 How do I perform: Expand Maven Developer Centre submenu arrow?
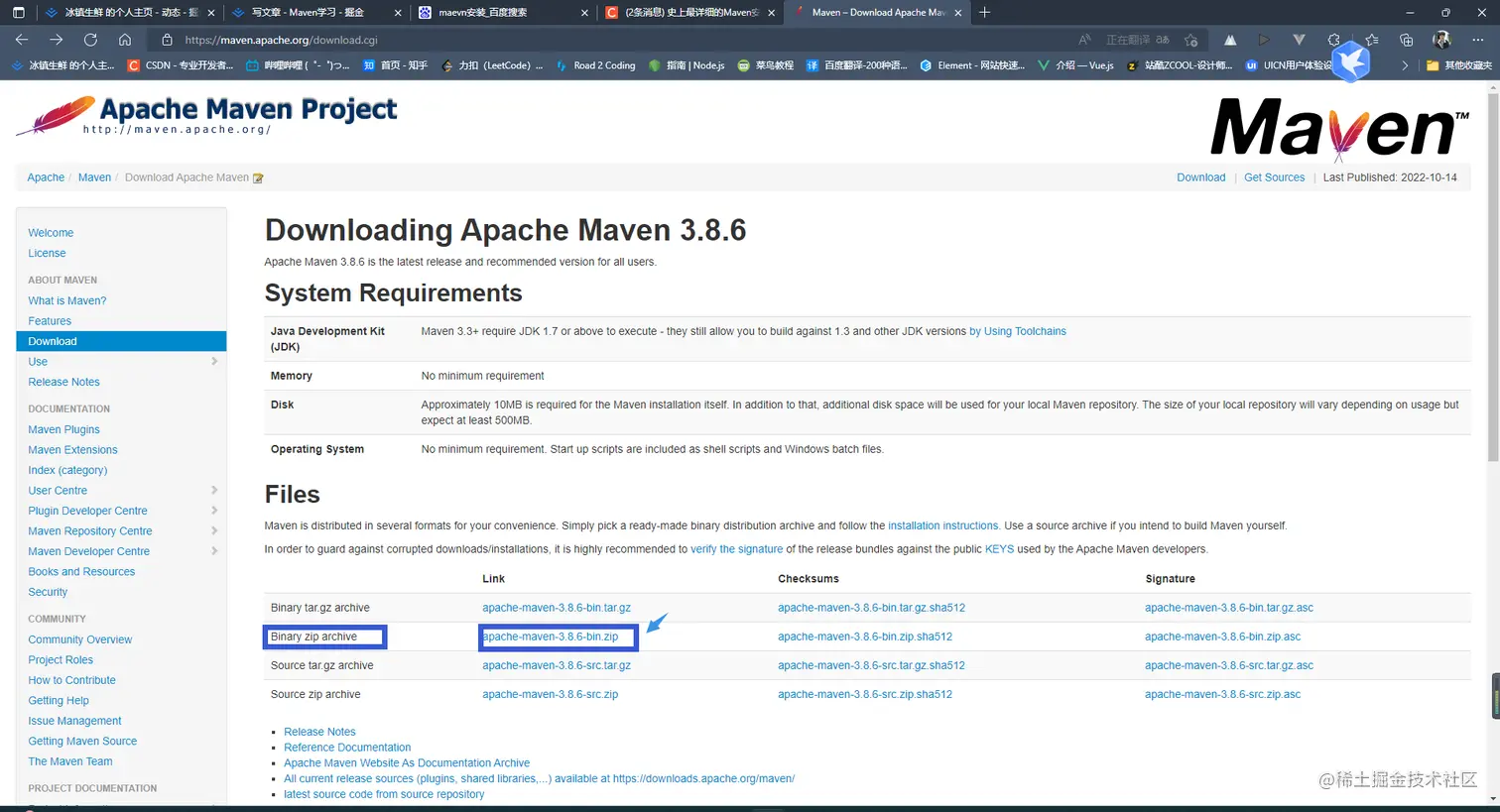(x=214, y=551)
